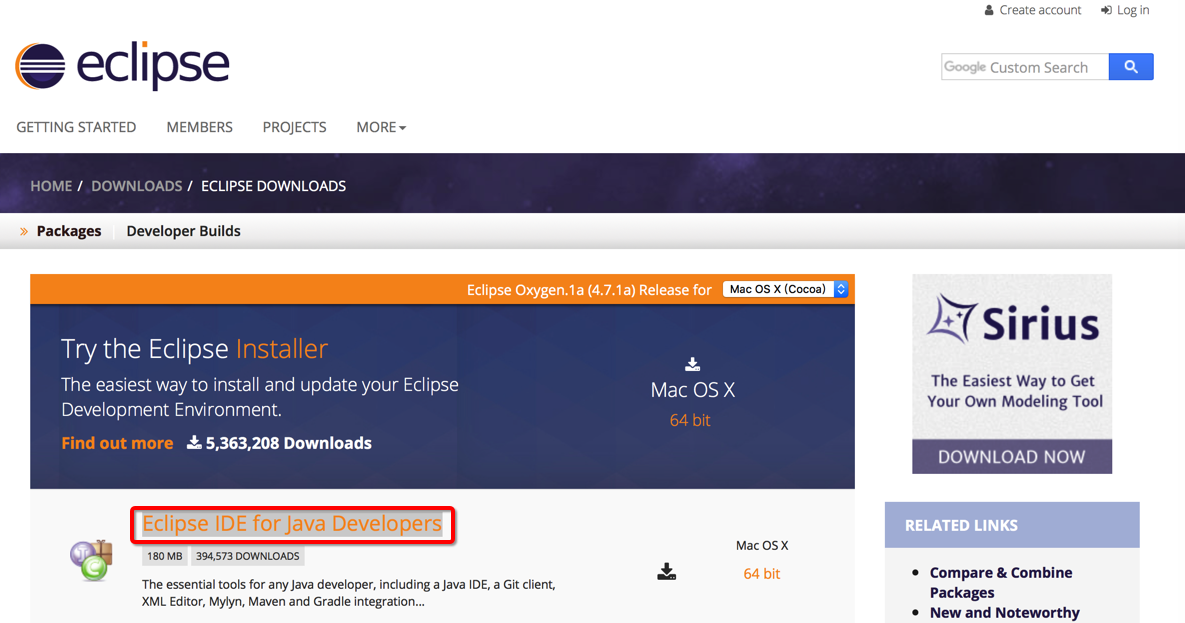Click DOWNLOAD NOW button in Sirius ad
Screen dimensions: 1185x623
tap(1012, 457)
